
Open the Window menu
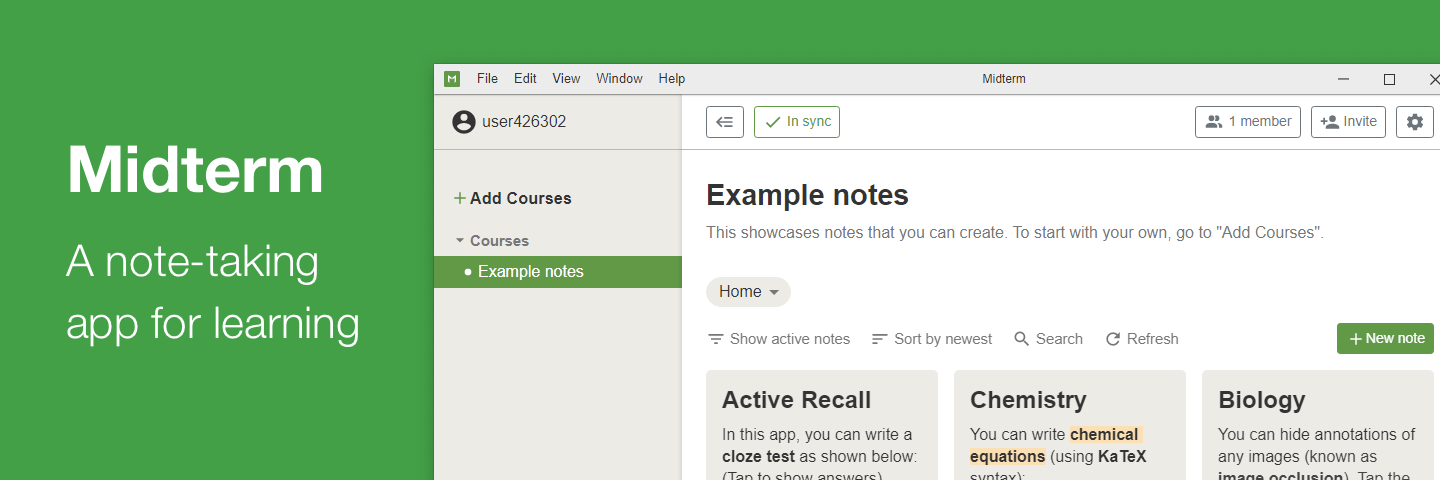(x=619, y=79)
